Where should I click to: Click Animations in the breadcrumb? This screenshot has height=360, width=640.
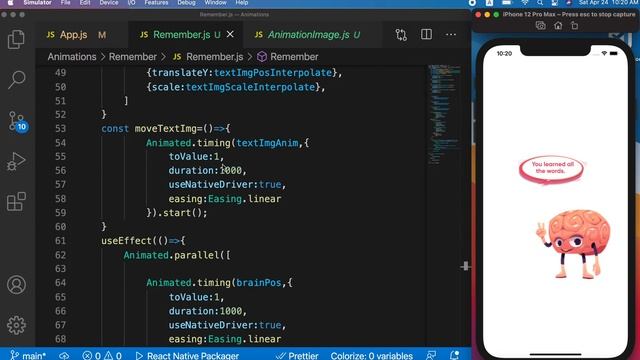click(x=72, y=57)
